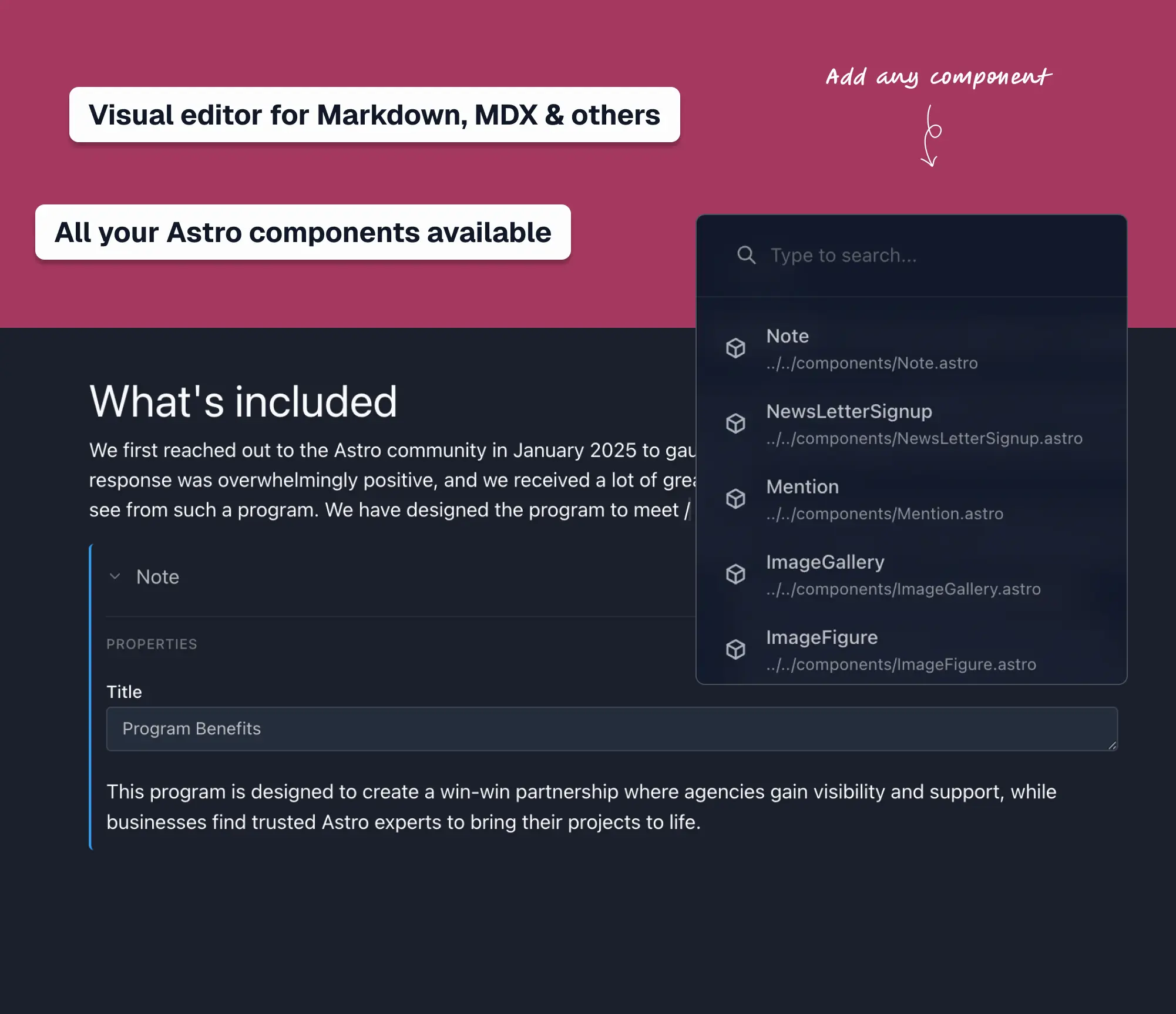1176x1014 pixels.
Task: Click inside the Program Benefits title field
Action: tap(411, 729)
